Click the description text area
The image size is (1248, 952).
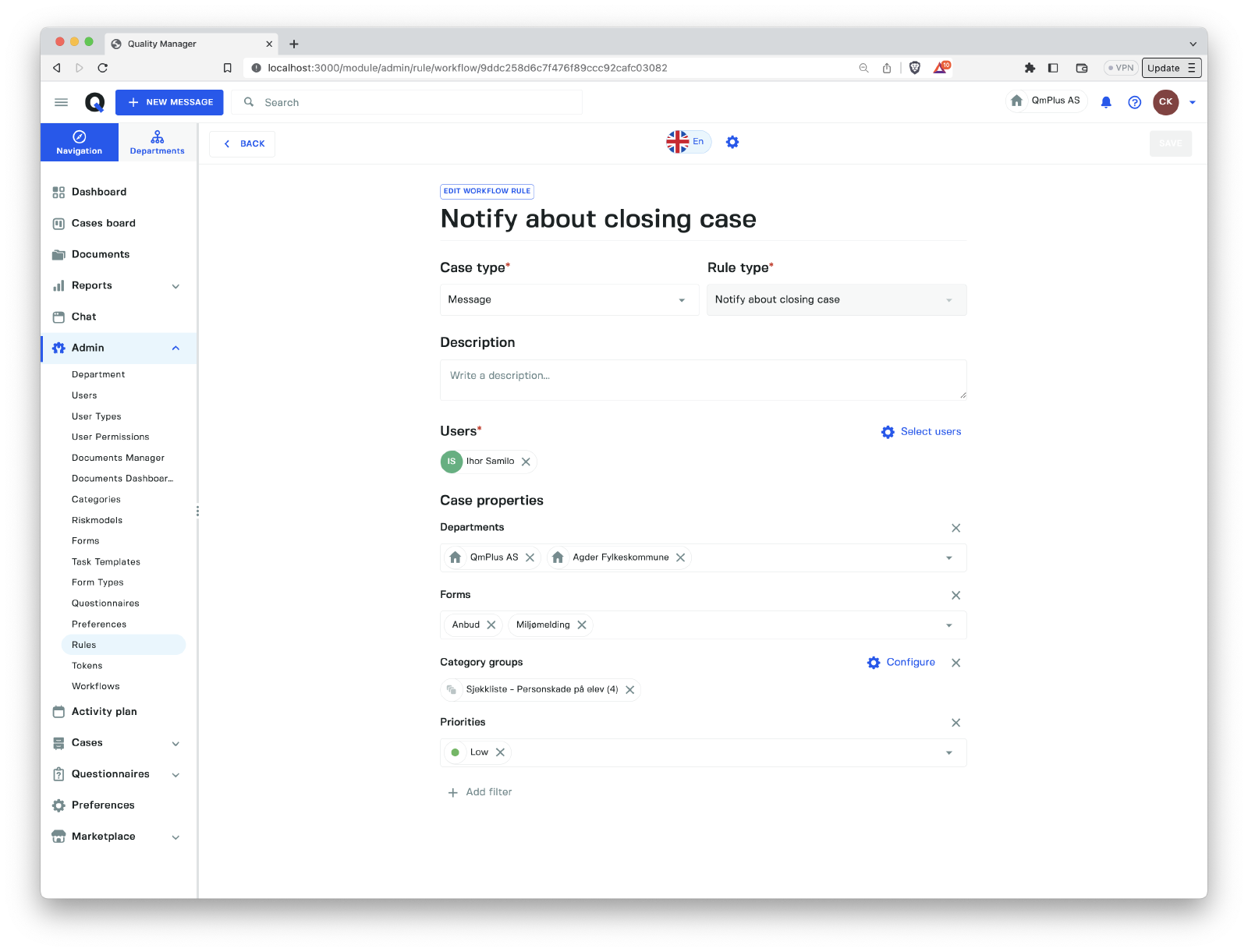tap(703, 380)
